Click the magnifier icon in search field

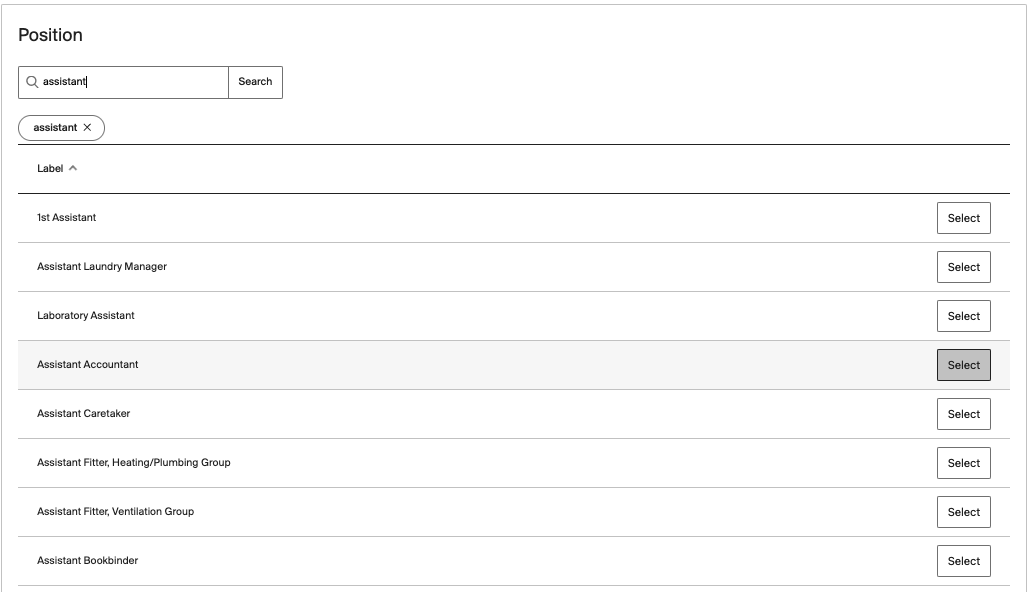(32, 82)
